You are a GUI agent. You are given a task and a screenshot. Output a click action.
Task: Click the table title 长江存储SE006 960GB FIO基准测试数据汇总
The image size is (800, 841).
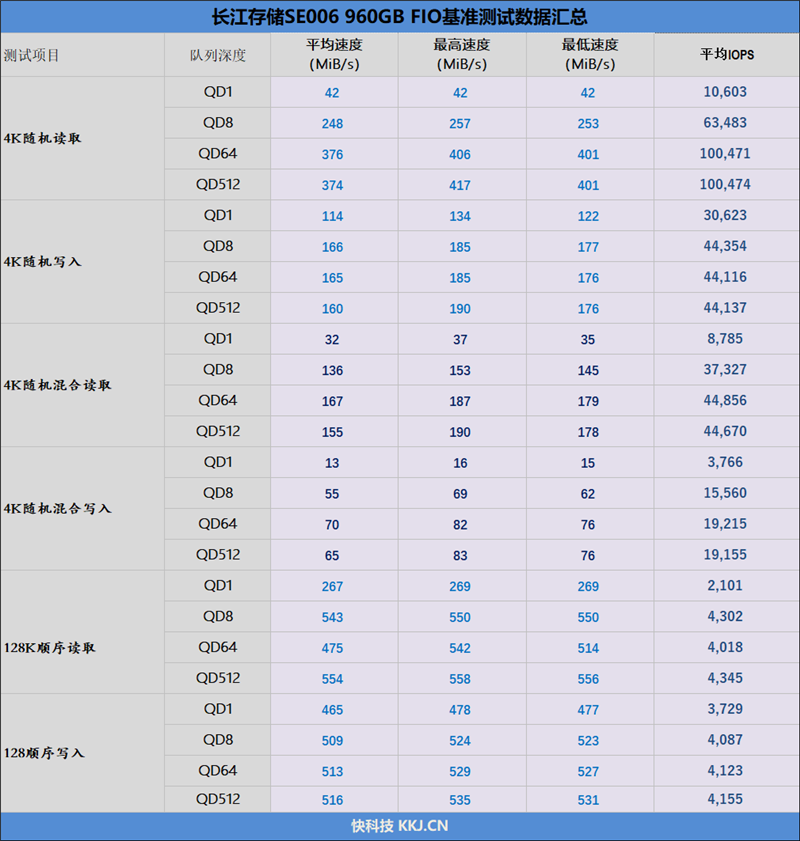399,17
